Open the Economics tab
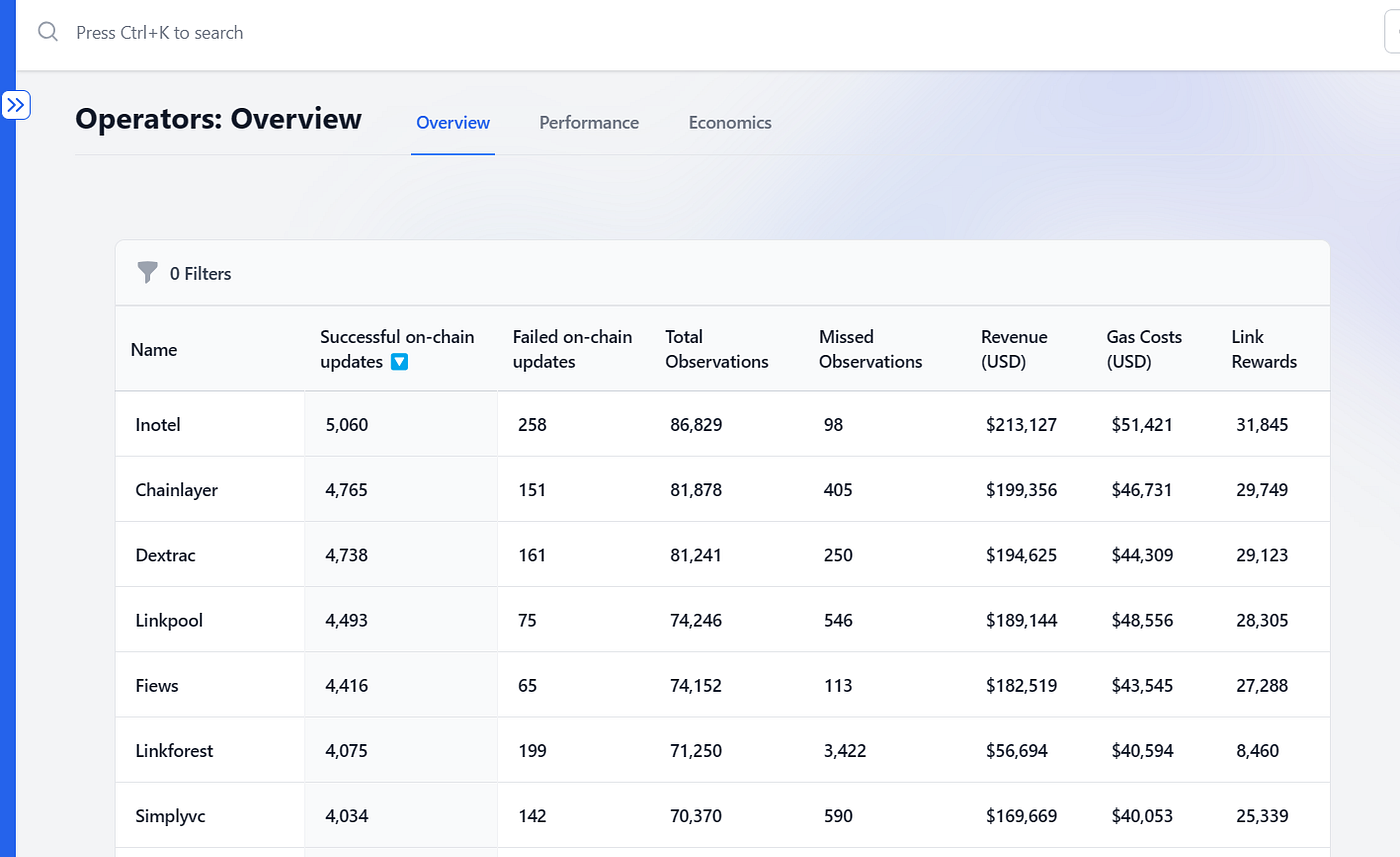 coord(730,123)
